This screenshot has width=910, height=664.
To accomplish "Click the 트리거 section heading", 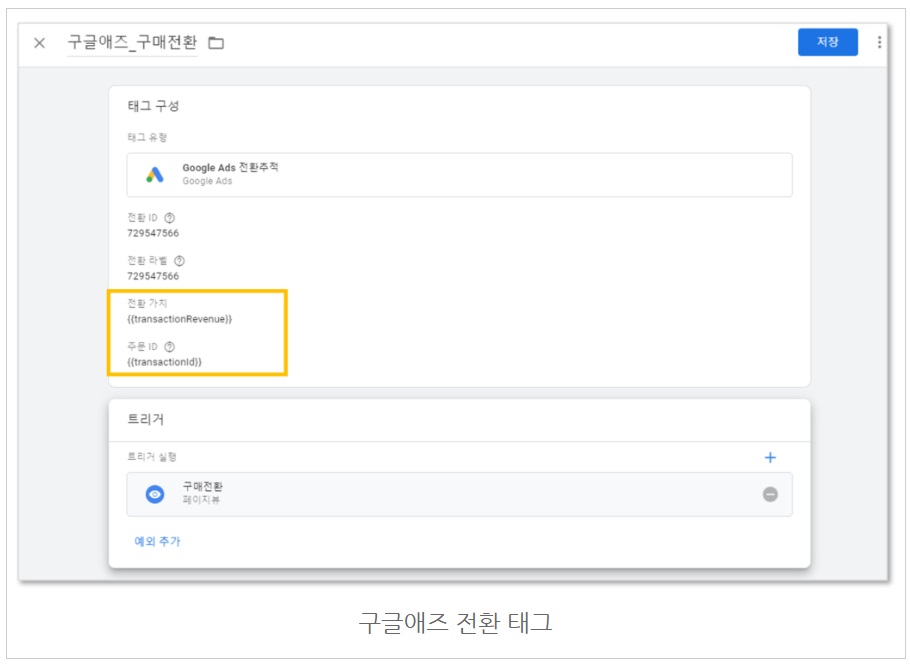I will click(x=146, y=419).
